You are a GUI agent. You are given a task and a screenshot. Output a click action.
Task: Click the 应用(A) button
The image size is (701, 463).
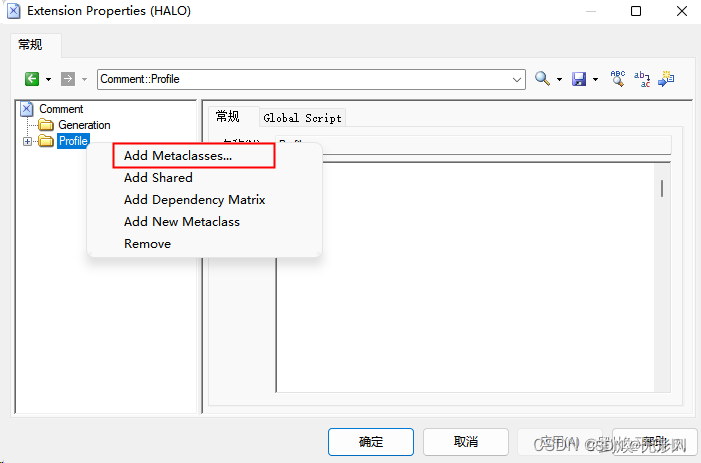[560, 442]
